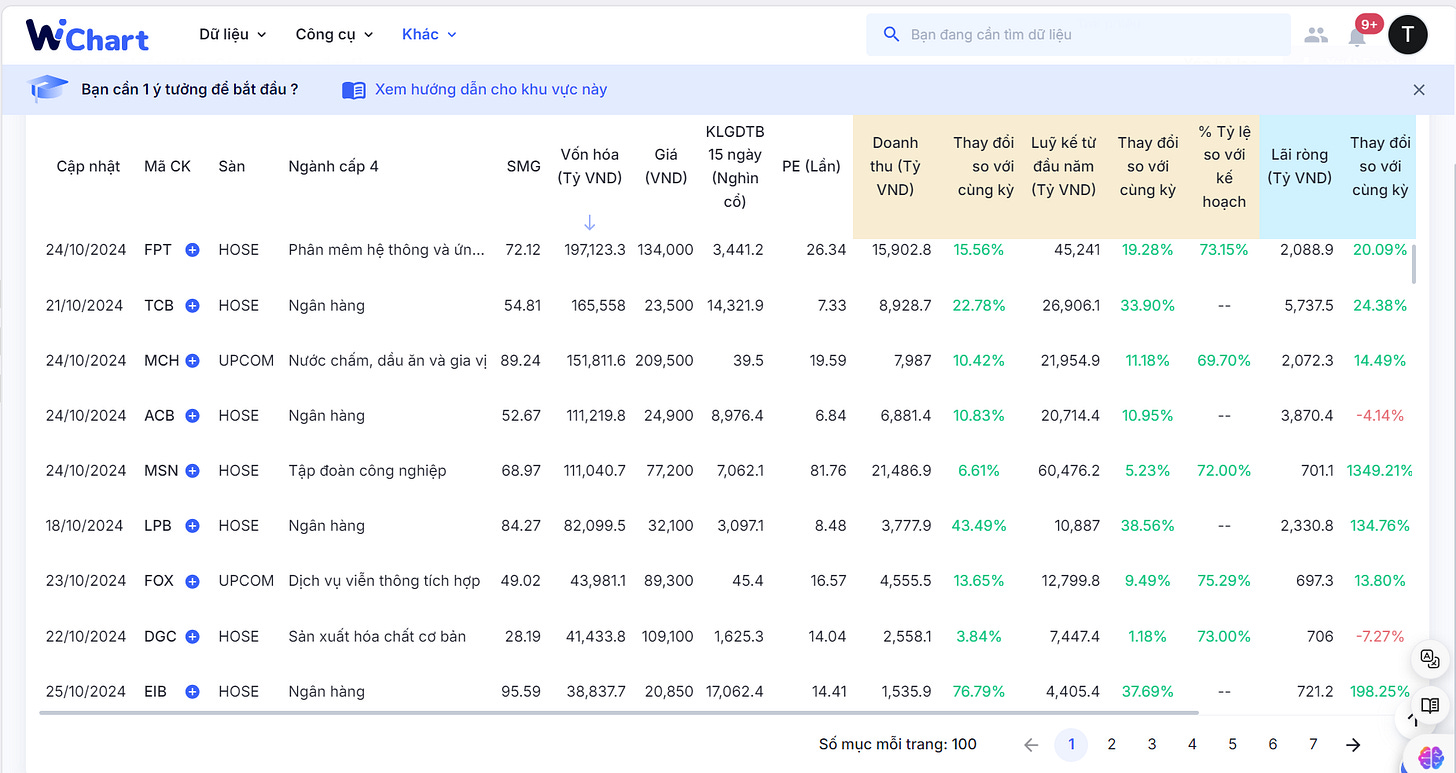Select the FPT ticker cell
Screen dimensions: 1456x773
point(158,250)
